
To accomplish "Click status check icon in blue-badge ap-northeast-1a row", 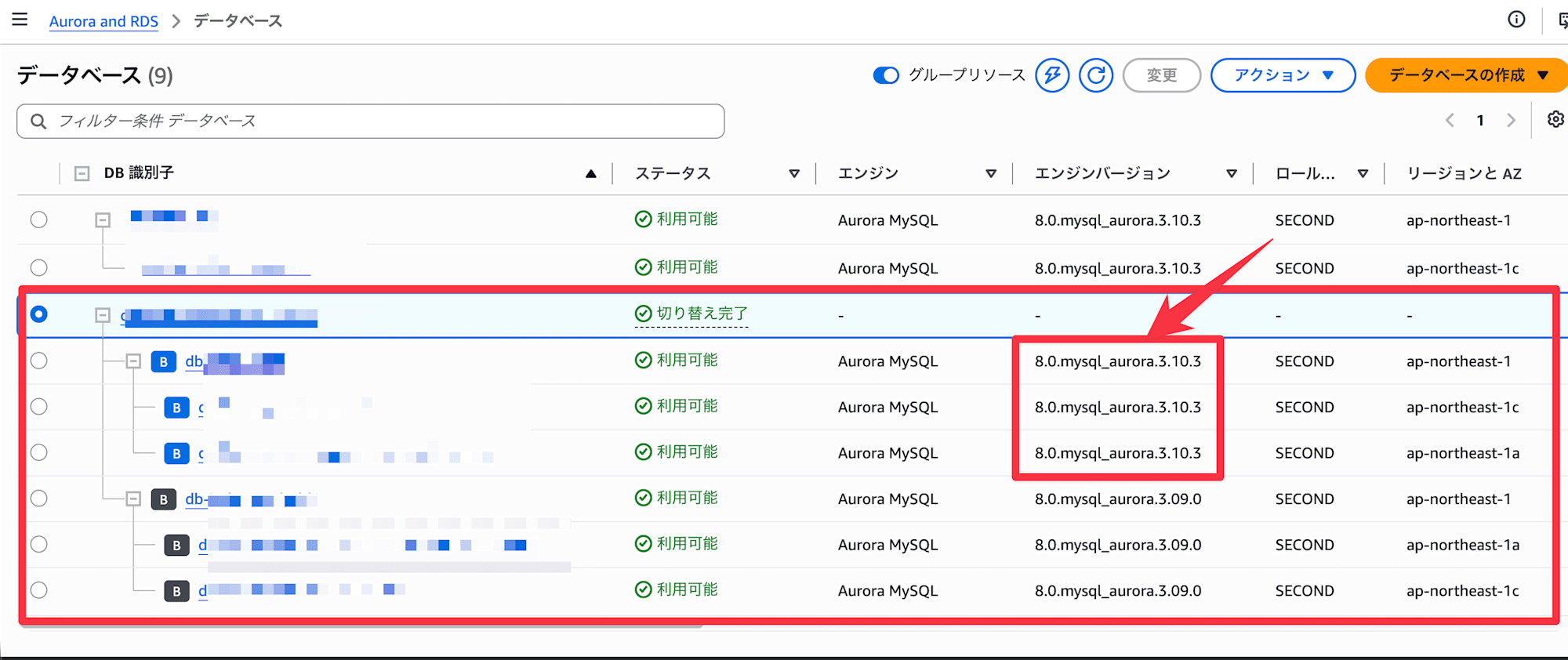I will click(x=643, y=451).
